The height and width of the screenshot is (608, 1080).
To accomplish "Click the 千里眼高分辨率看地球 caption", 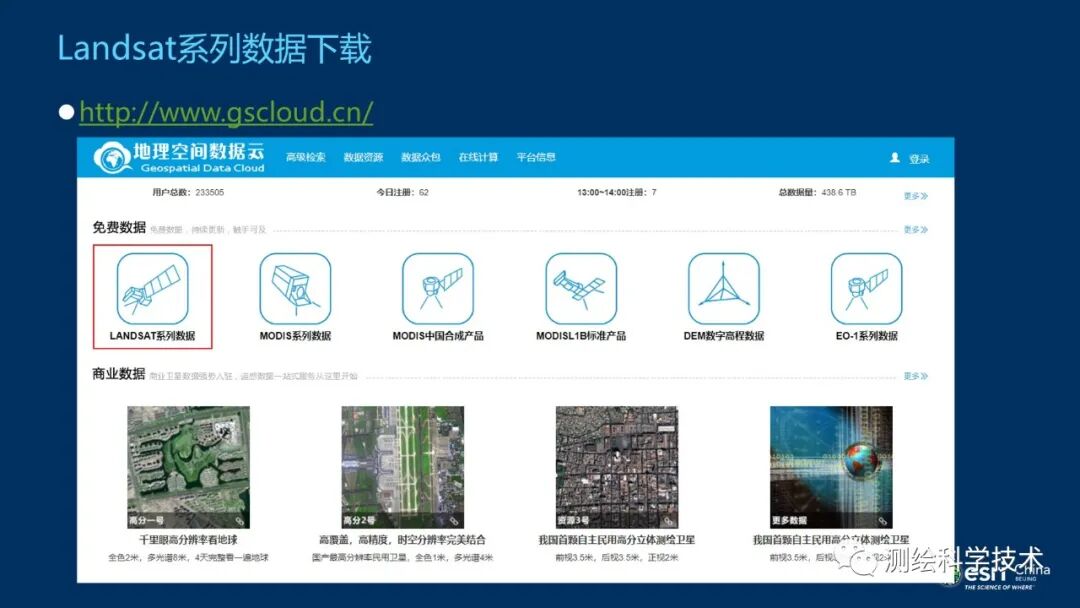I will click(188, 540).
